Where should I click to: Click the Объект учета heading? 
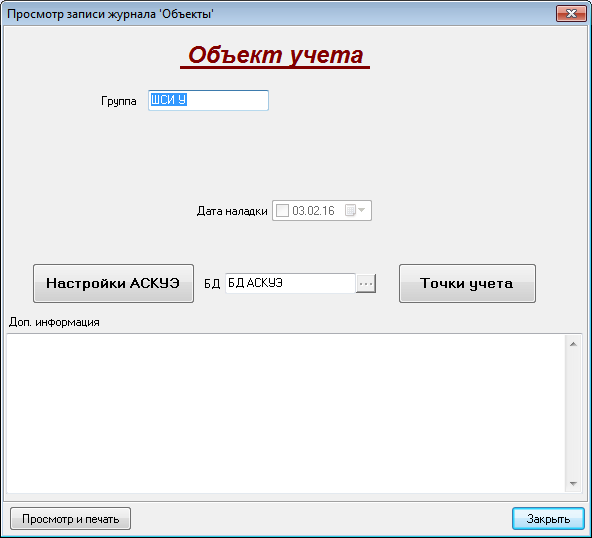point(275,55)
